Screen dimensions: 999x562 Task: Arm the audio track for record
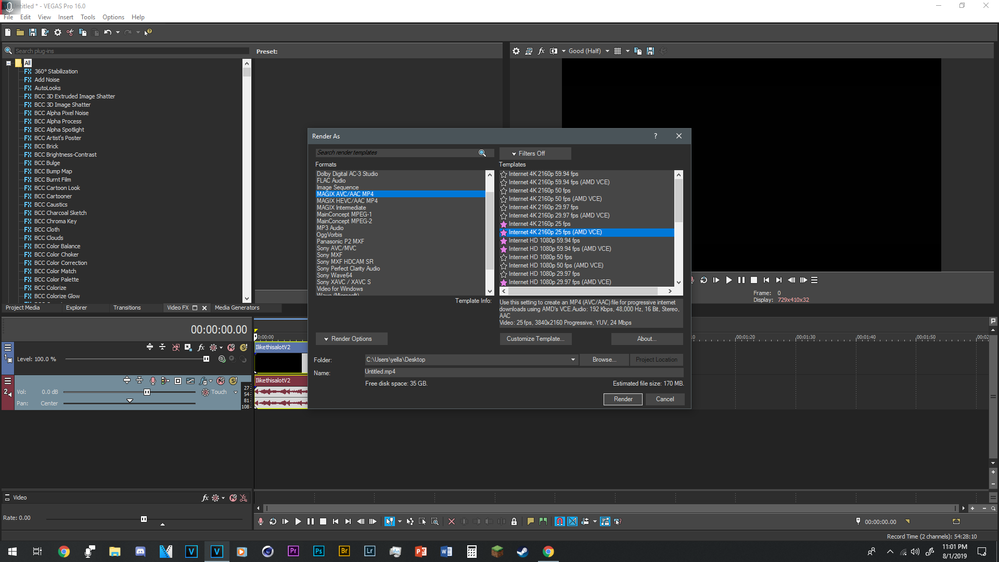pos(152,381)
